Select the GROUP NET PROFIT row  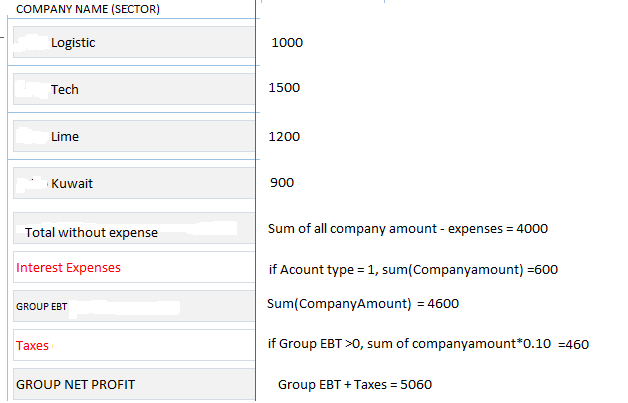pos(75,385)
